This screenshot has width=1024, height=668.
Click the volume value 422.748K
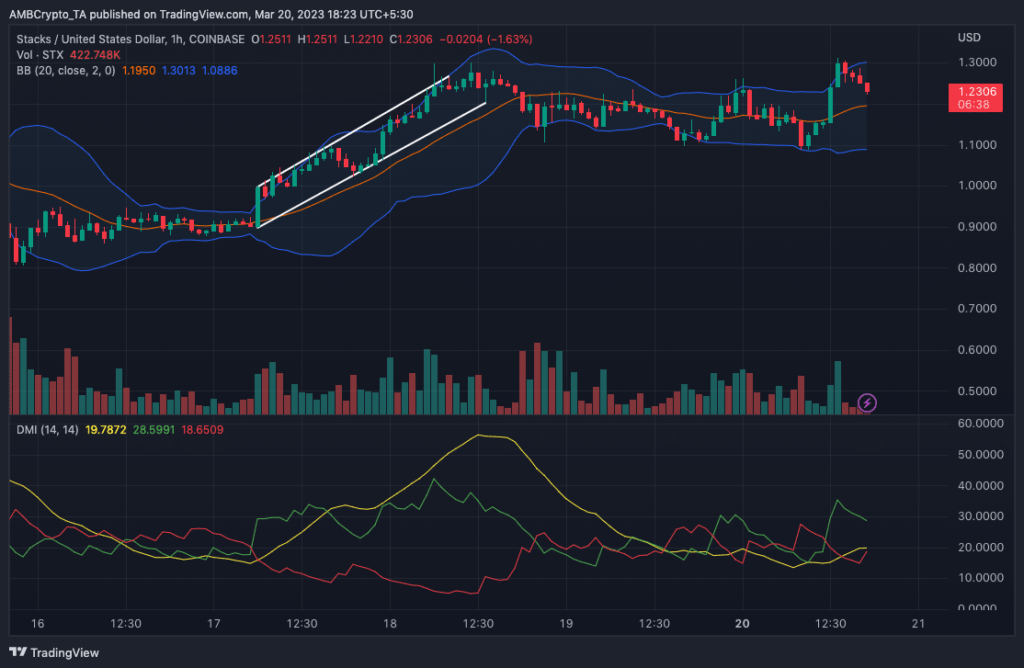click(x=96, y=56)
